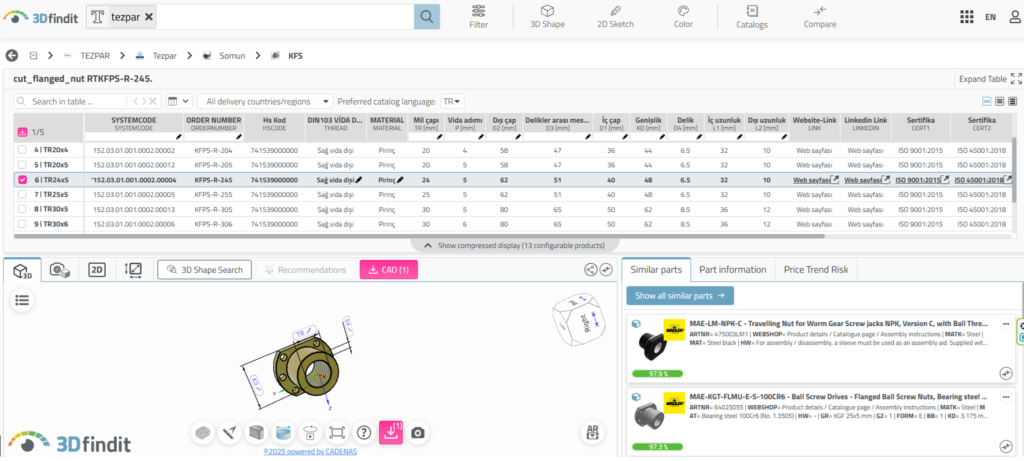Click Expand Table
This screenshot has height=461, width=1024.
989,79
